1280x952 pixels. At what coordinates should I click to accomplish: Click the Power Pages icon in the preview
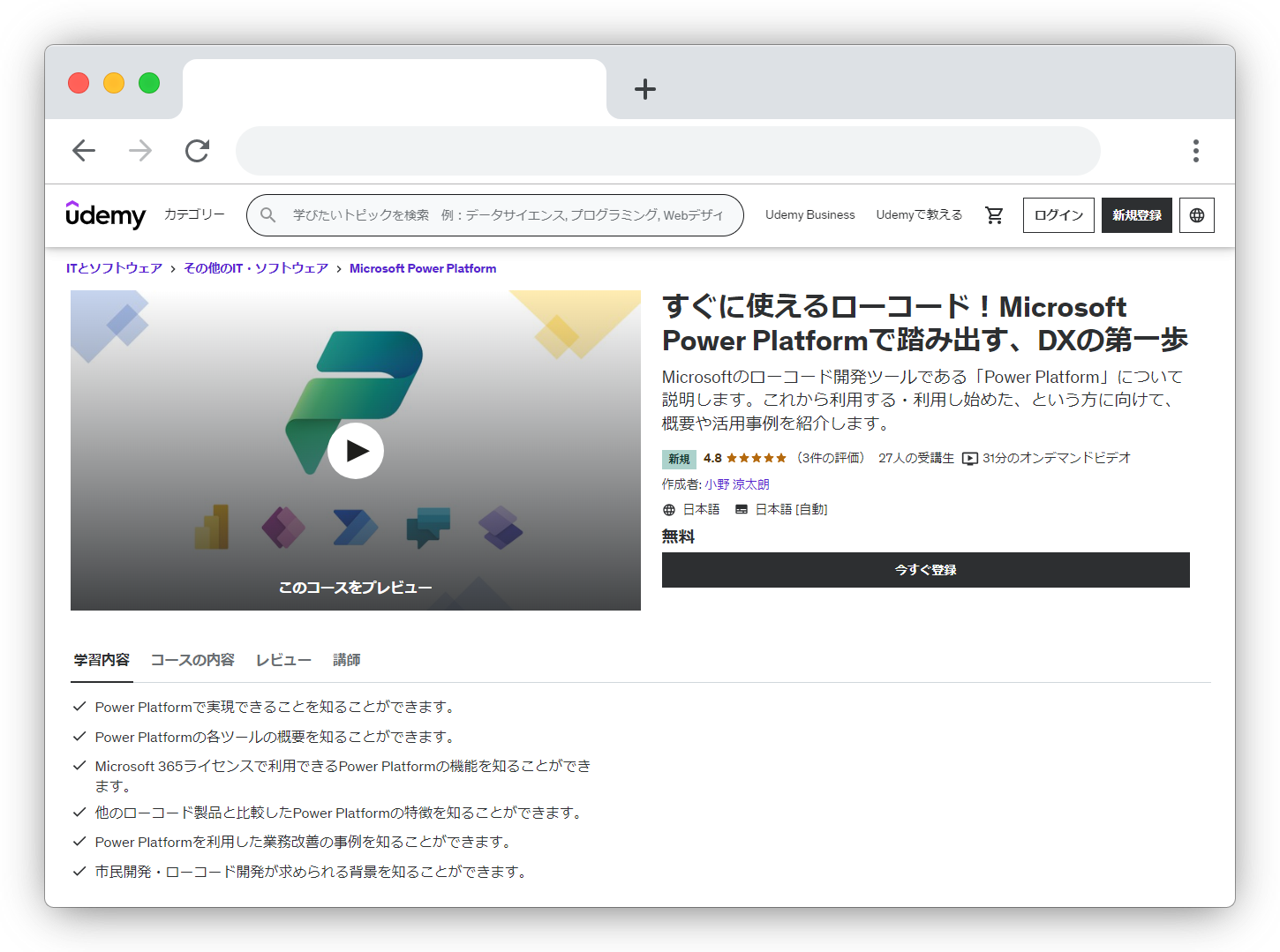(501, 528)
